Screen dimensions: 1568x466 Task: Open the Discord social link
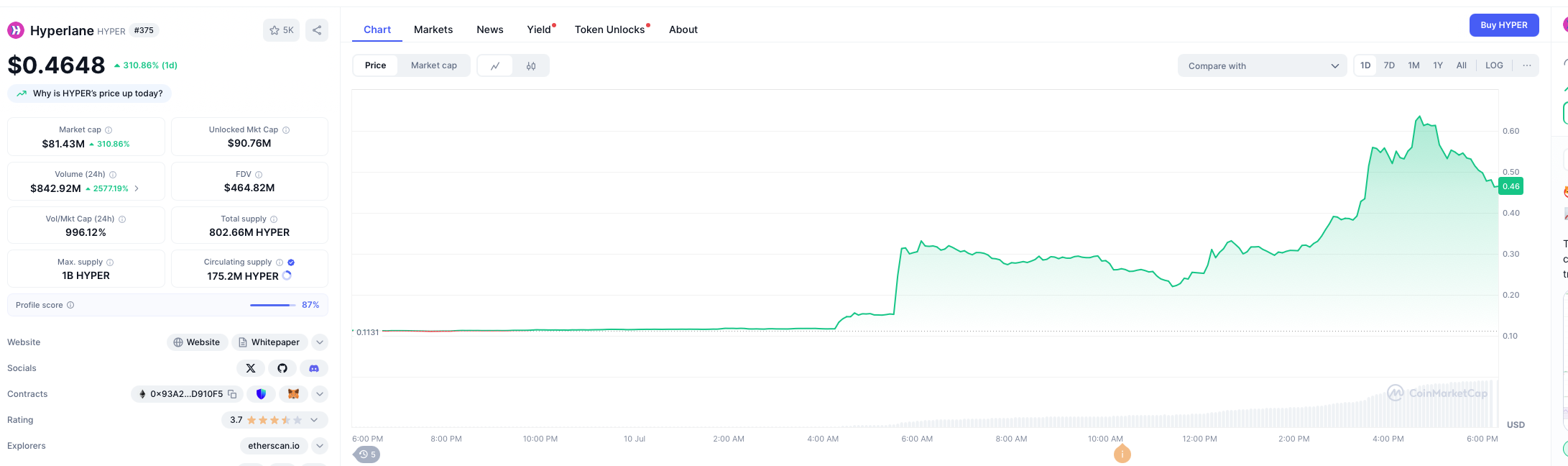(314, 368)
